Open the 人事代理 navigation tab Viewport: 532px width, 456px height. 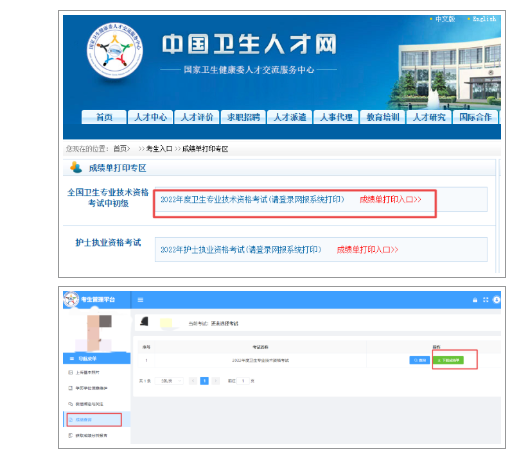(336, 117)
